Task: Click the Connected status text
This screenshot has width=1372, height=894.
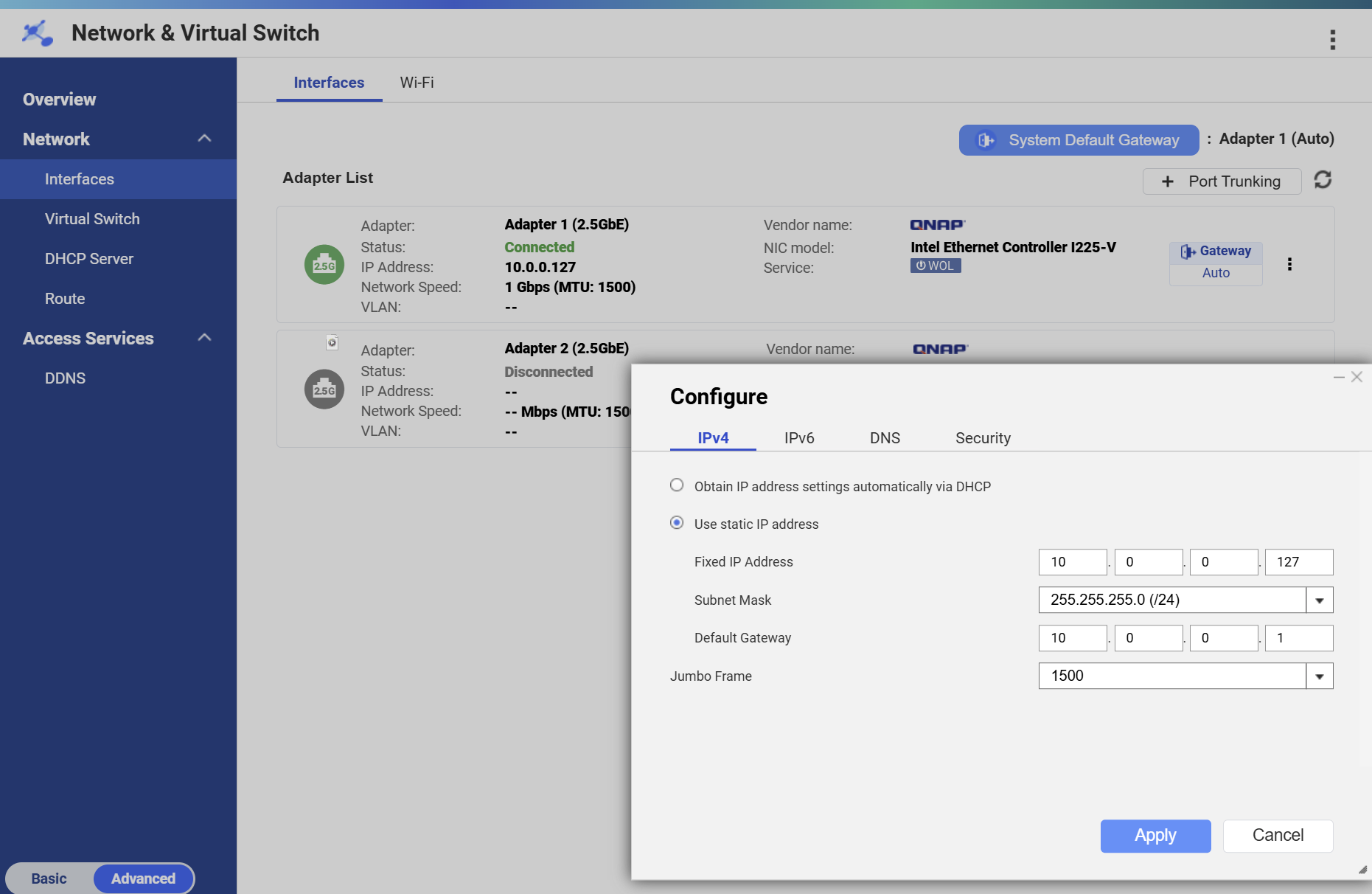Action: (x=539, y=247)
